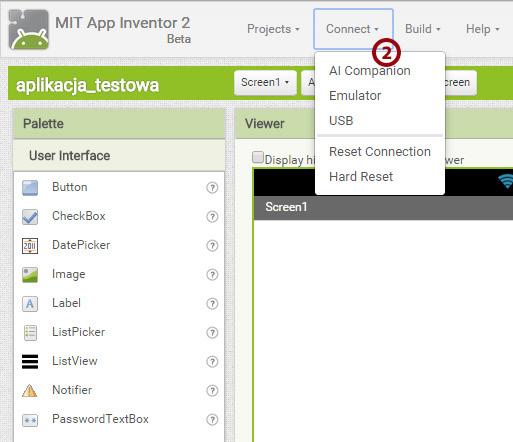Select the DatePicker calendar icon

30,246
